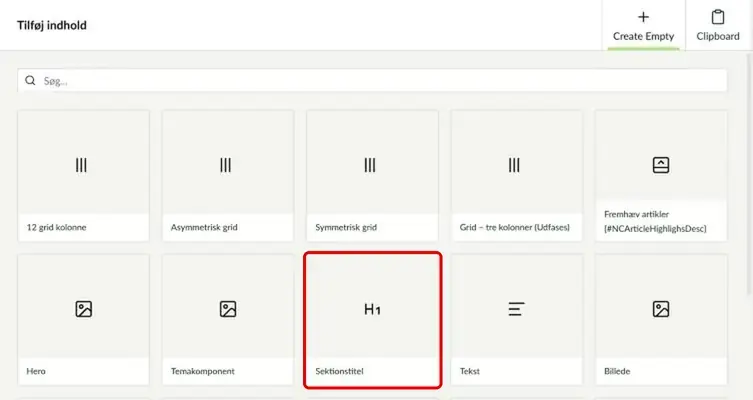
Task: Focus the Søg... search field
Action: [x=372, y=81]
